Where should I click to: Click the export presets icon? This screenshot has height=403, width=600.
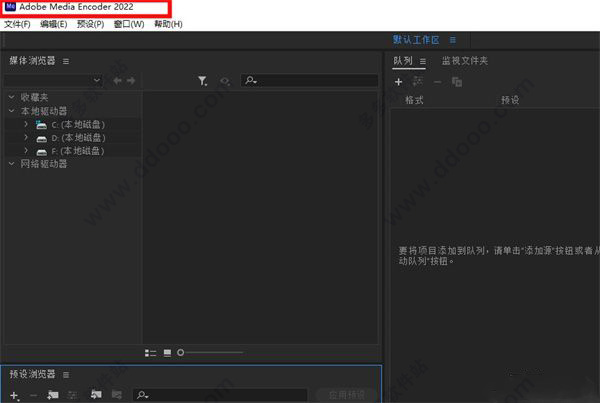tap(117, 394)
